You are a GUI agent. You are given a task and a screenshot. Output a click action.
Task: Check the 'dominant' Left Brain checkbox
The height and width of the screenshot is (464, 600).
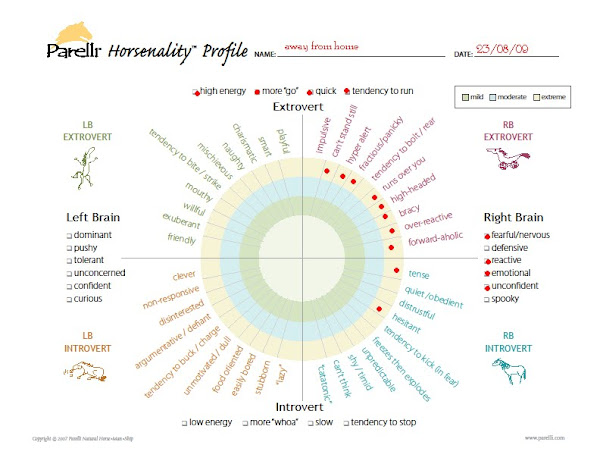tap(69, 236)
